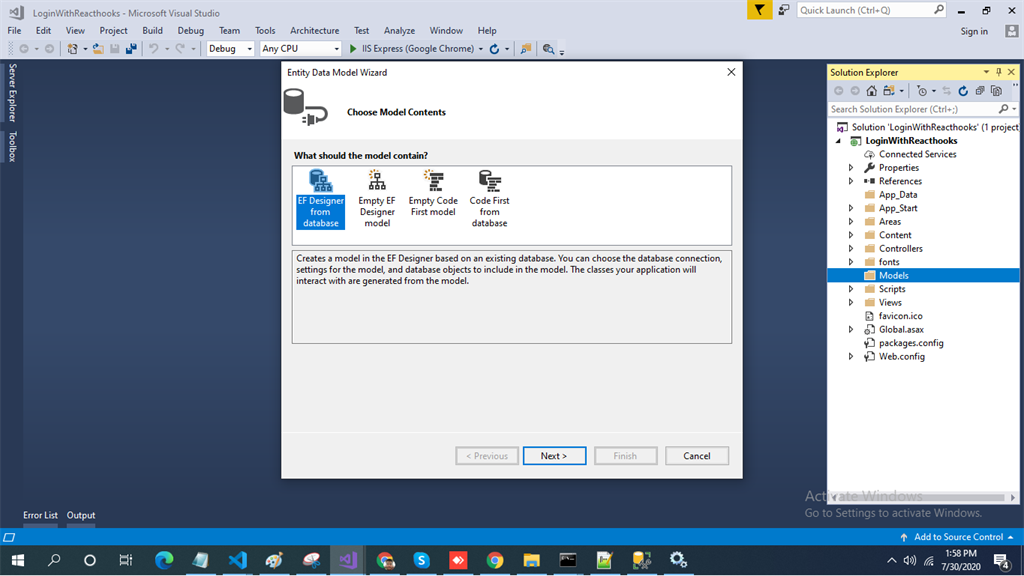Open the Windows Start menu
Image resolution: width=1024 pixels, height=576 pixels.
click(x=18, y=560)
